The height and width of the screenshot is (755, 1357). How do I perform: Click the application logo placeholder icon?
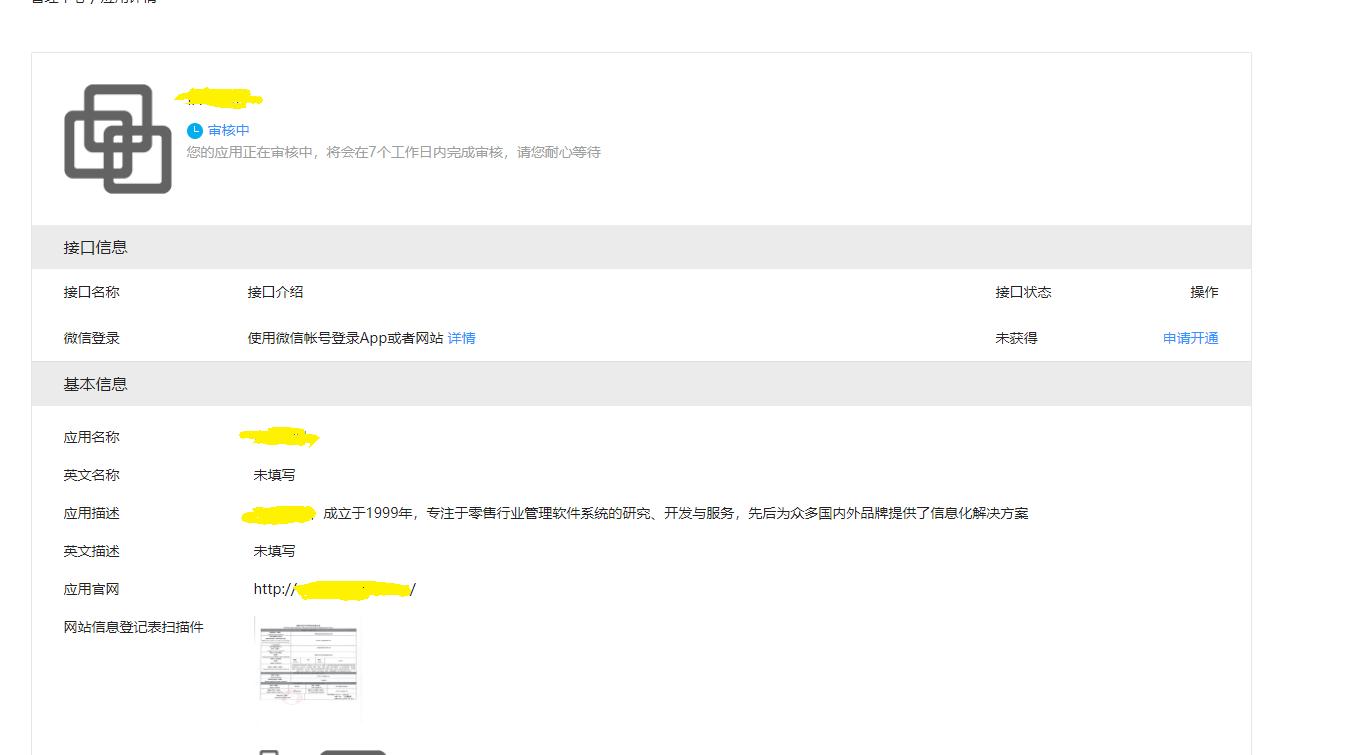(x=118, y=139)
